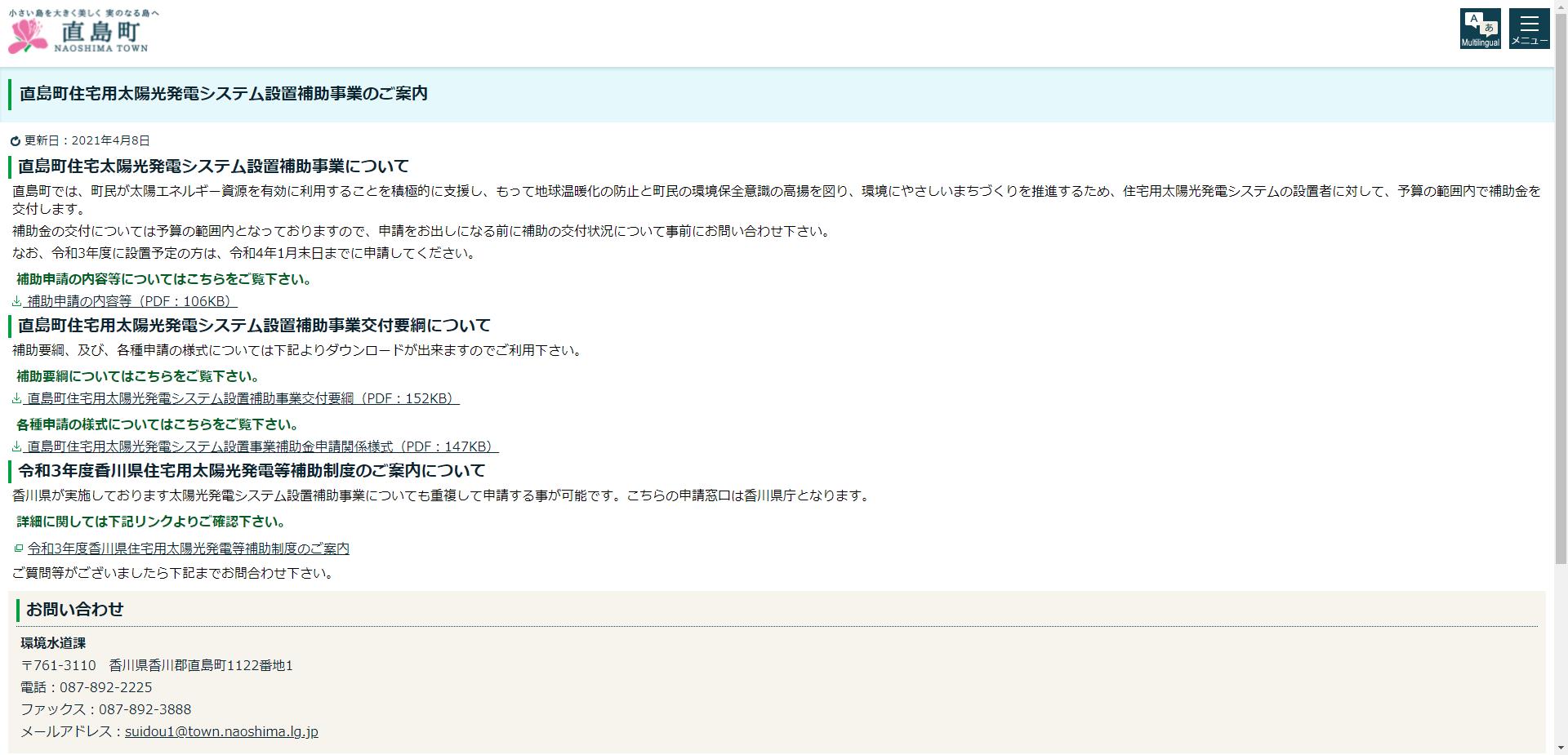Screen dimensions: 1568x755
Task: Open the 補助事業交付要綱 PDF (152KB) link
Action: click(x=243, y=398)
